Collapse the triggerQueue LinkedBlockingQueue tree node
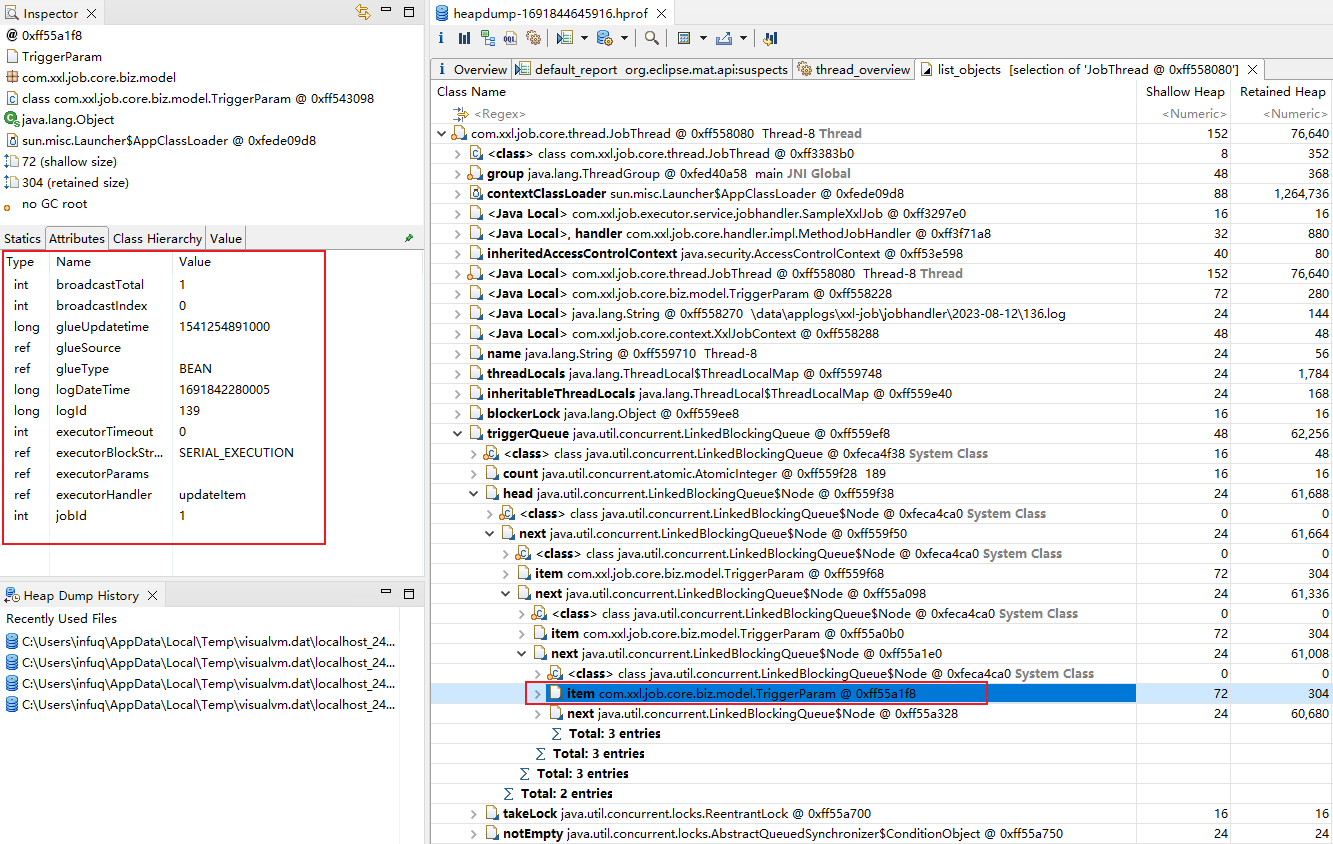 click(458, 434)
